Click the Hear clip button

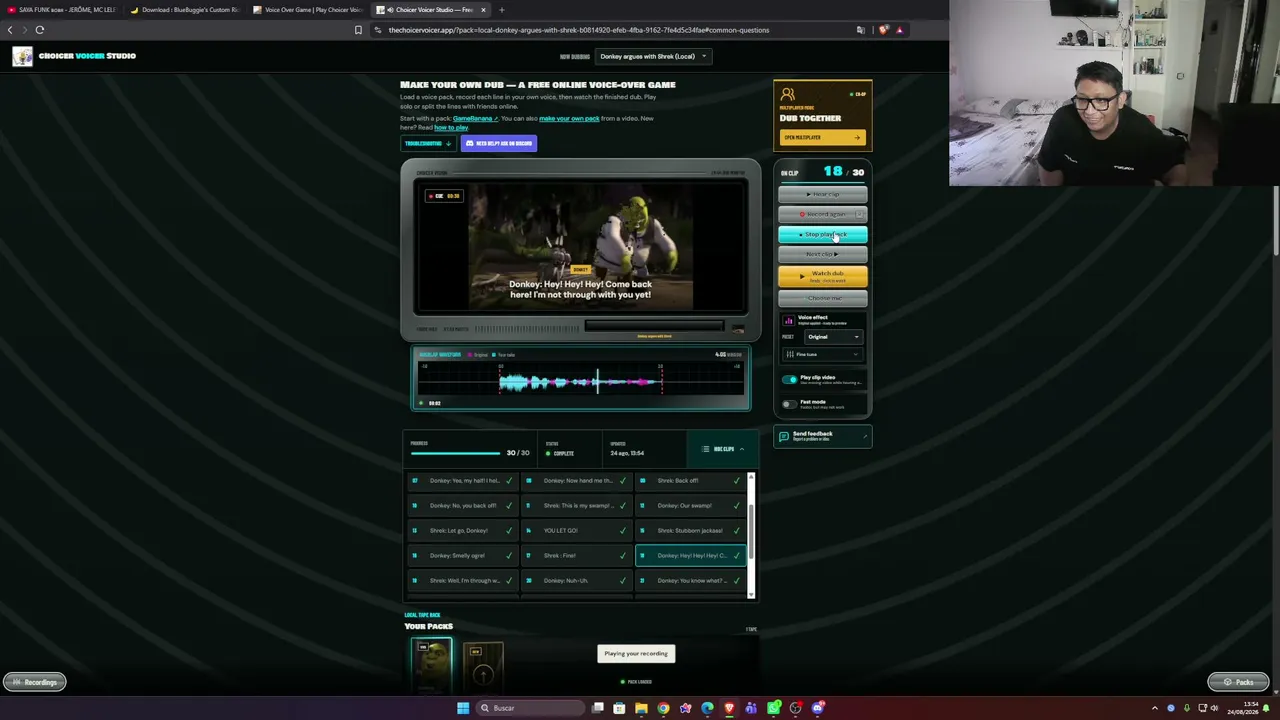coord(823,194)
